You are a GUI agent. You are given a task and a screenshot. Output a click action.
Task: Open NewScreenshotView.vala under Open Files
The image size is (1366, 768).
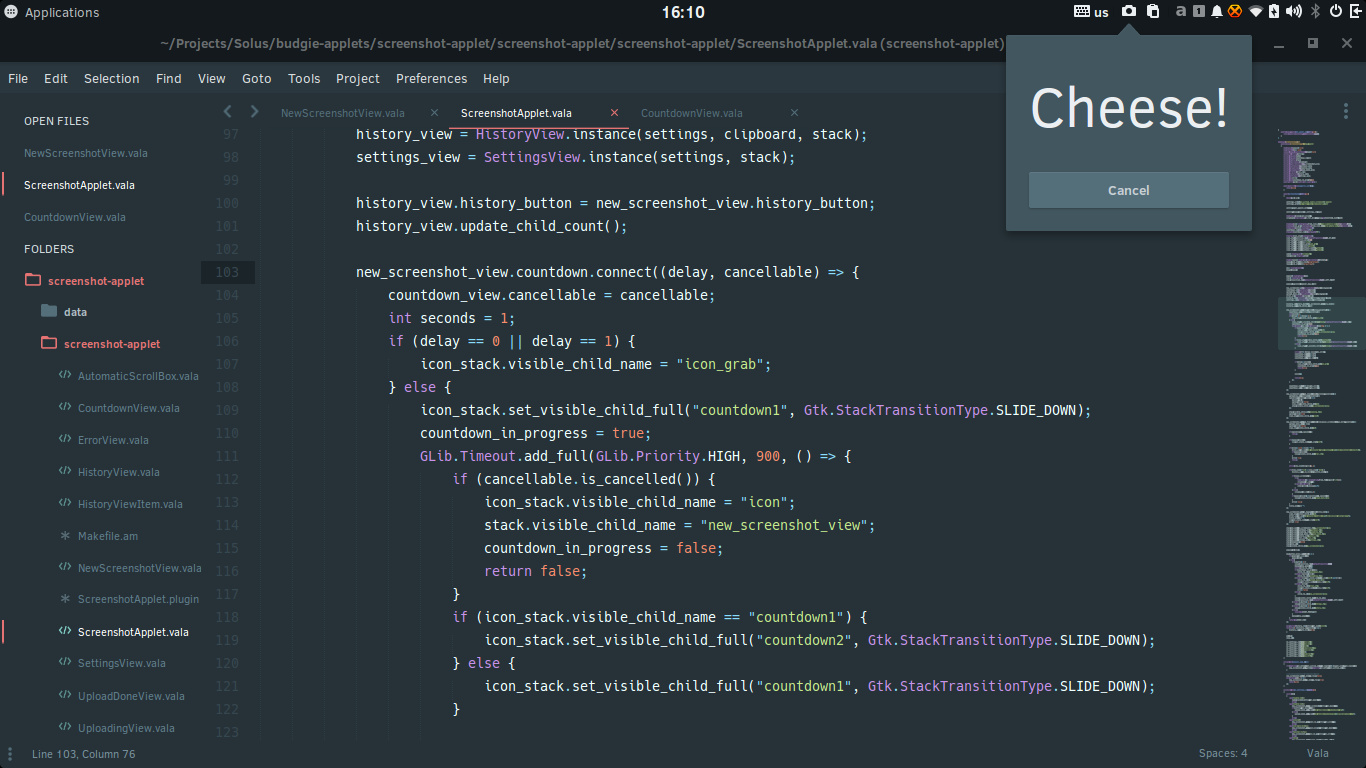(x=86, y=153)
